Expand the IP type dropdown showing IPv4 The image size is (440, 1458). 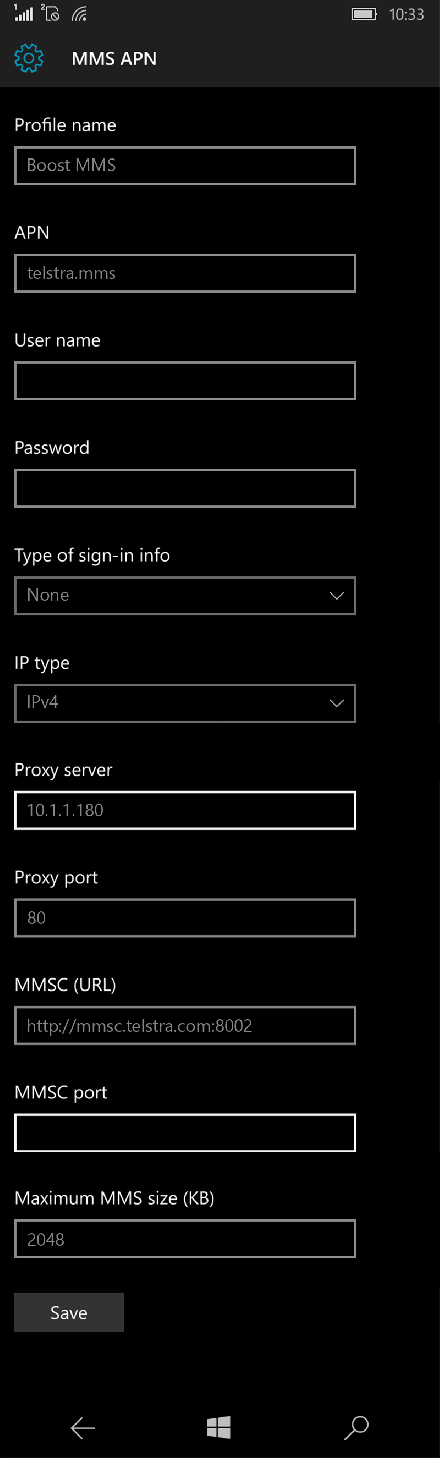(x=185, y=703)
